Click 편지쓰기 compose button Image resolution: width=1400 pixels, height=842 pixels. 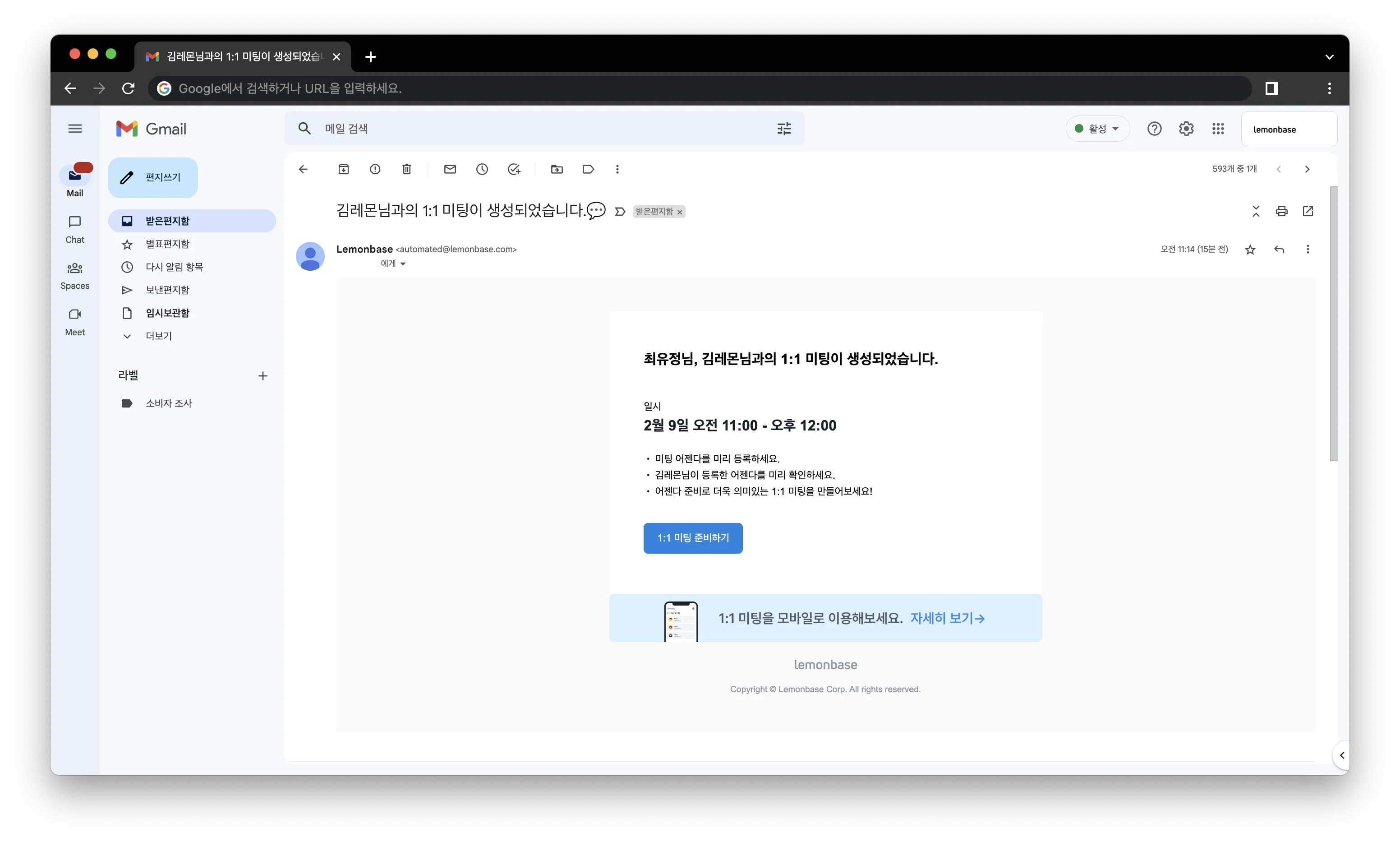click(153, 178)
